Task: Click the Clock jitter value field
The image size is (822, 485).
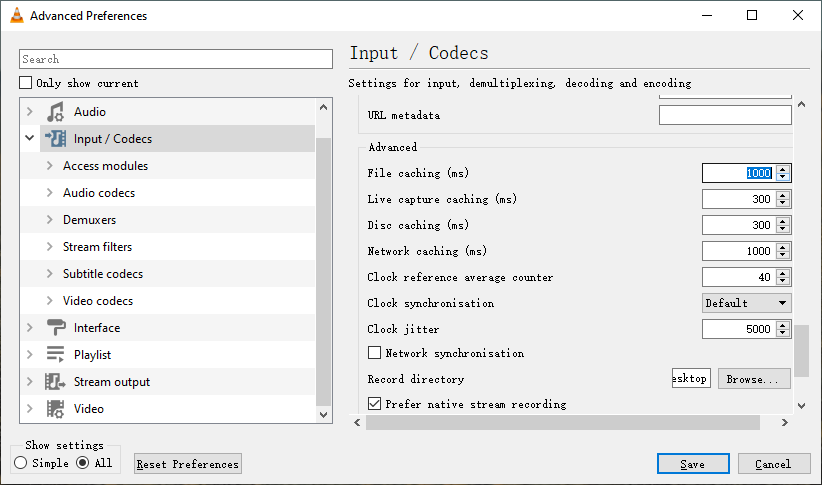Action: click(739, 329)
